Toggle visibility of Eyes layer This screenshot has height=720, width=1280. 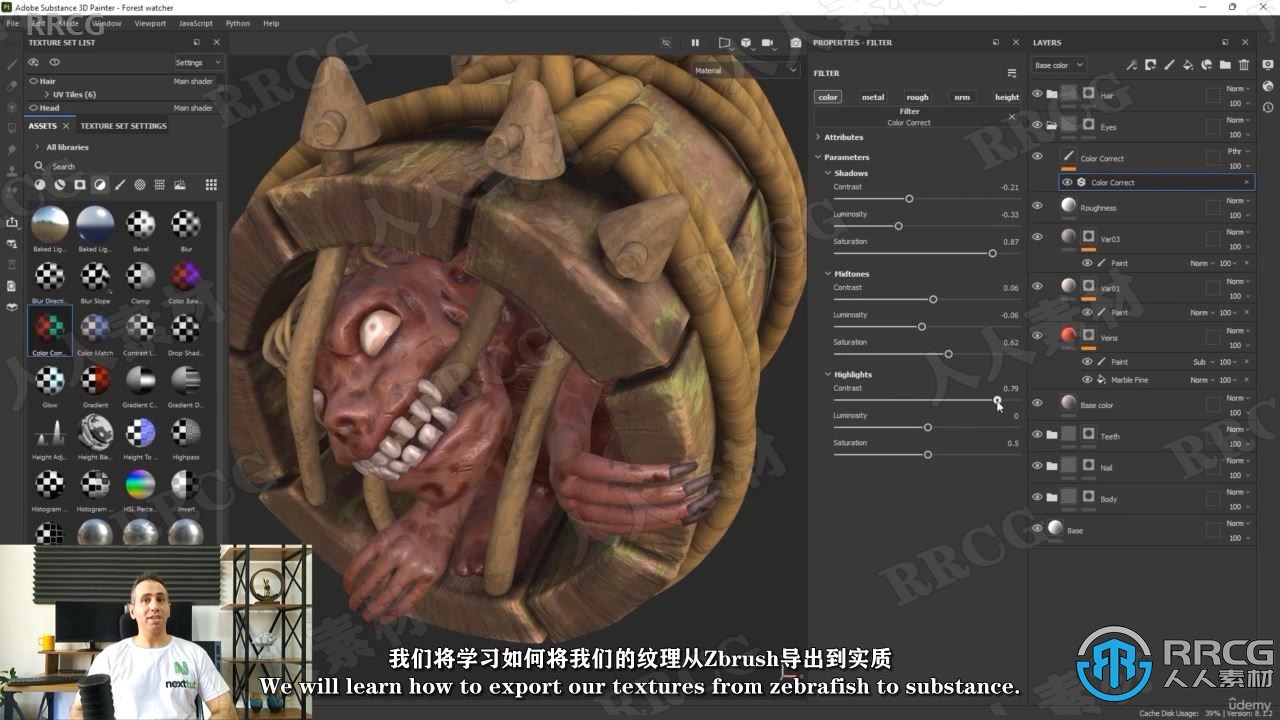tap(1037, 125)
